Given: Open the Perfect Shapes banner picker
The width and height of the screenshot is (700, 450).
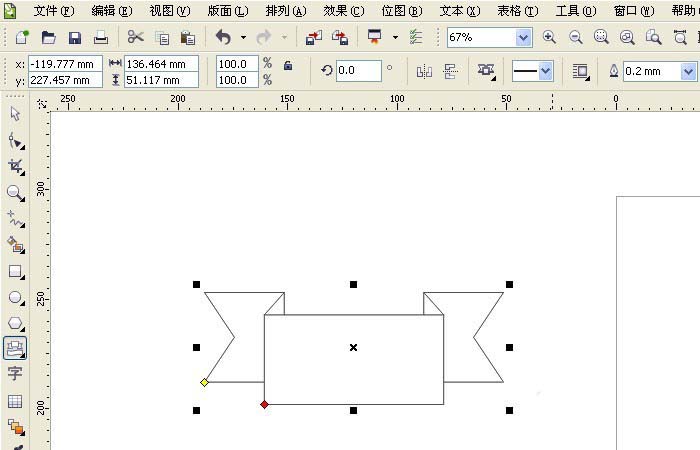Looking at the screenshot, I should tap(486, 71).
